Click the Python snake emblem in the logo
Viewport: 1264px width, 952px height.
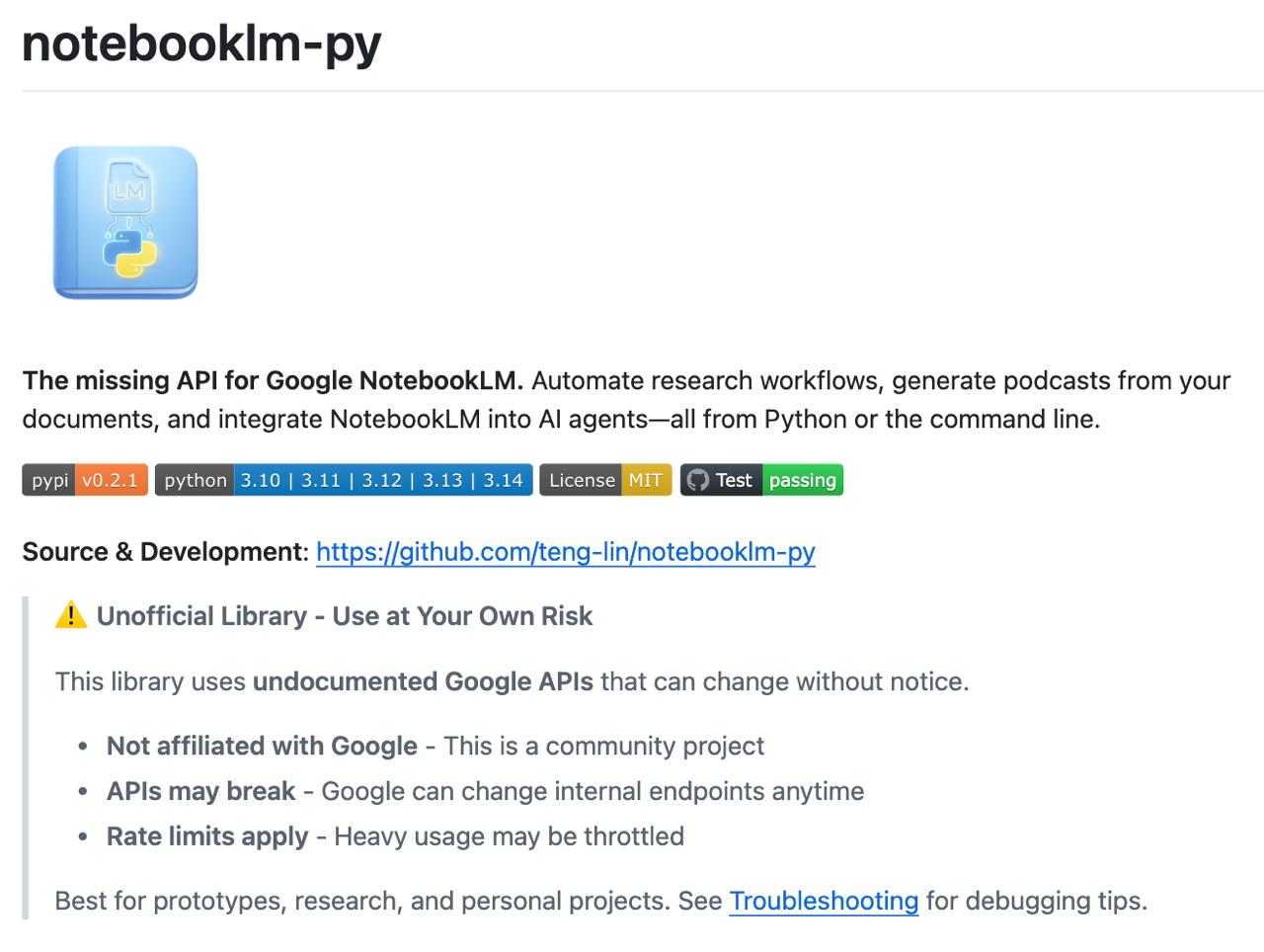coord(129,255)
